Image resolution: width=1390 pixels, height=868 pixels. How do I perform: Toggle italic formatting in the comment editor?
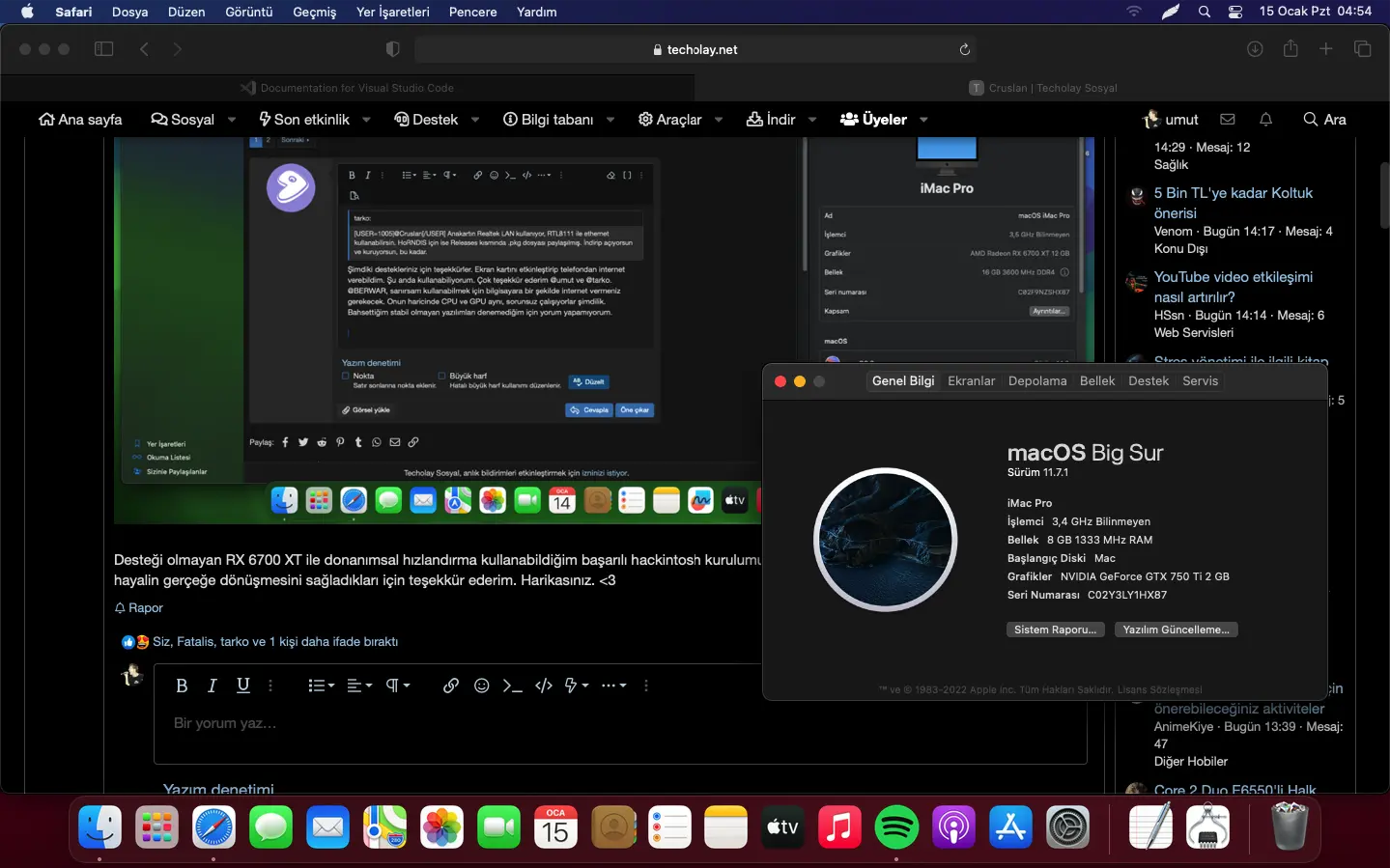coord(213,686)
